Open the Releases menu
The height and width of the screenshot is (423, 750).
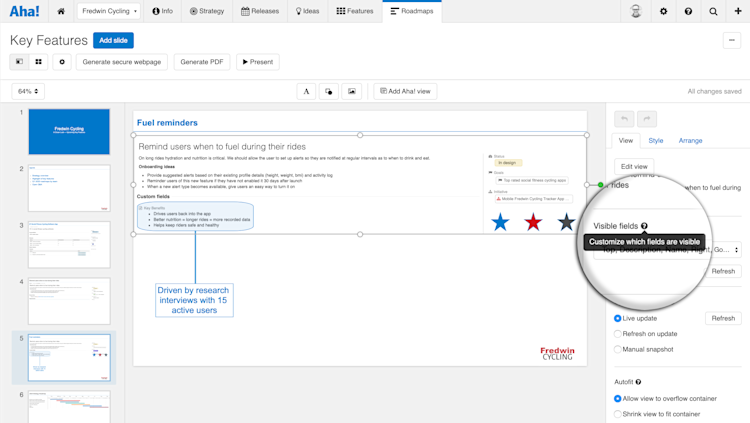coord(260,11)
